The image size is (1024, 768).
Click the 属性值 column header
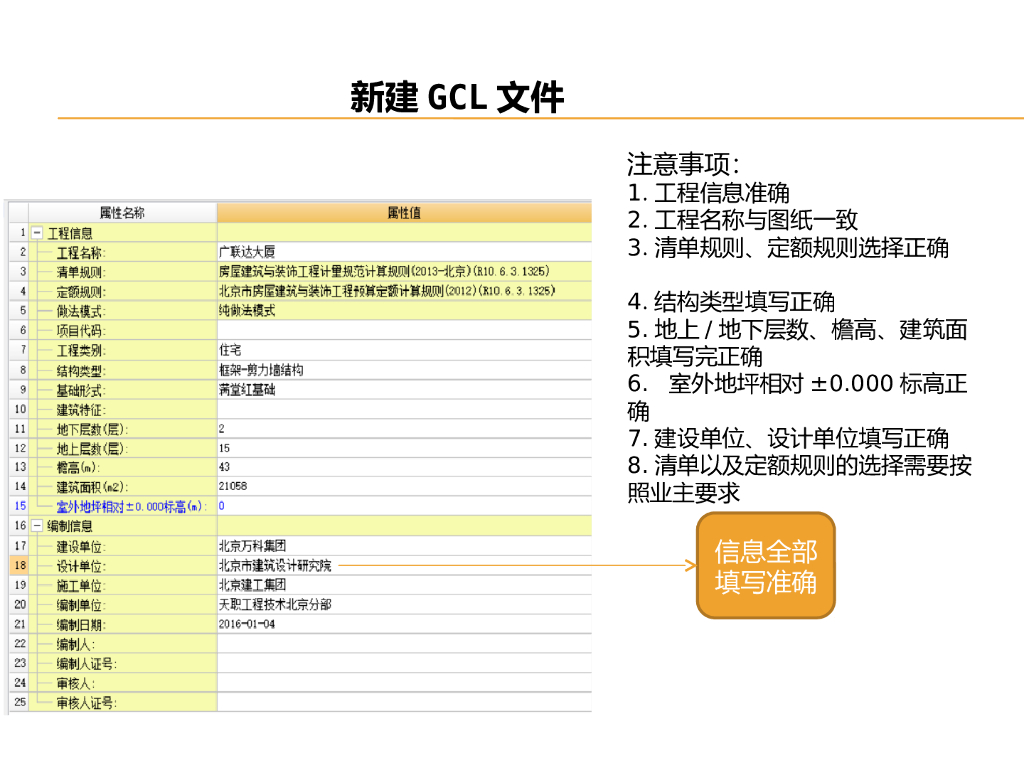(x=404, y=213)
